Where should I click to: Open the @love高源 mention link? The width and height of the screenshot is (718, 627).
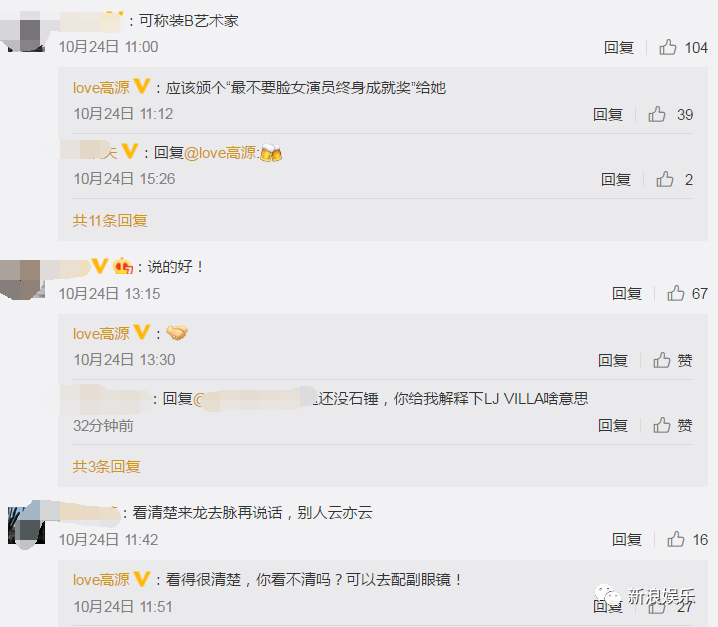(222, 153)
